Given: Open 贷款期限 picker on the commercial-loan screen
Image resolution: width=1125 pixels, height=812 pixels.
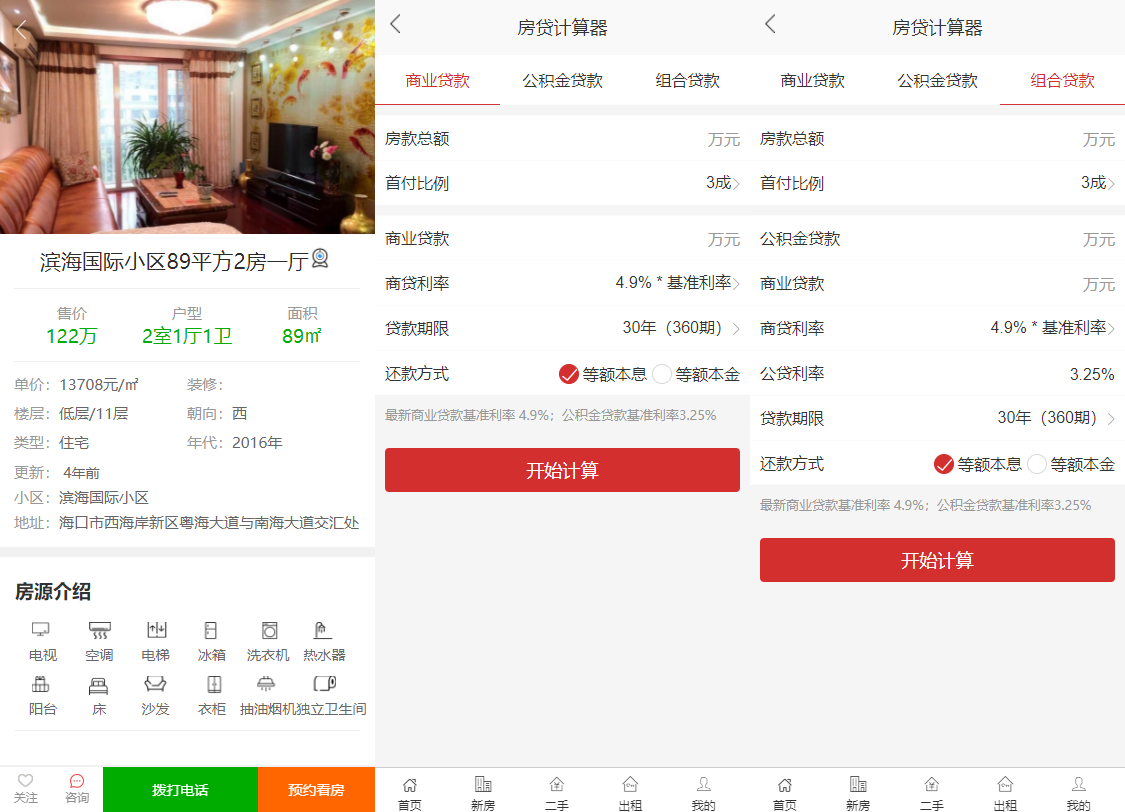Looking at the screenshot, I should pos(562,328).
